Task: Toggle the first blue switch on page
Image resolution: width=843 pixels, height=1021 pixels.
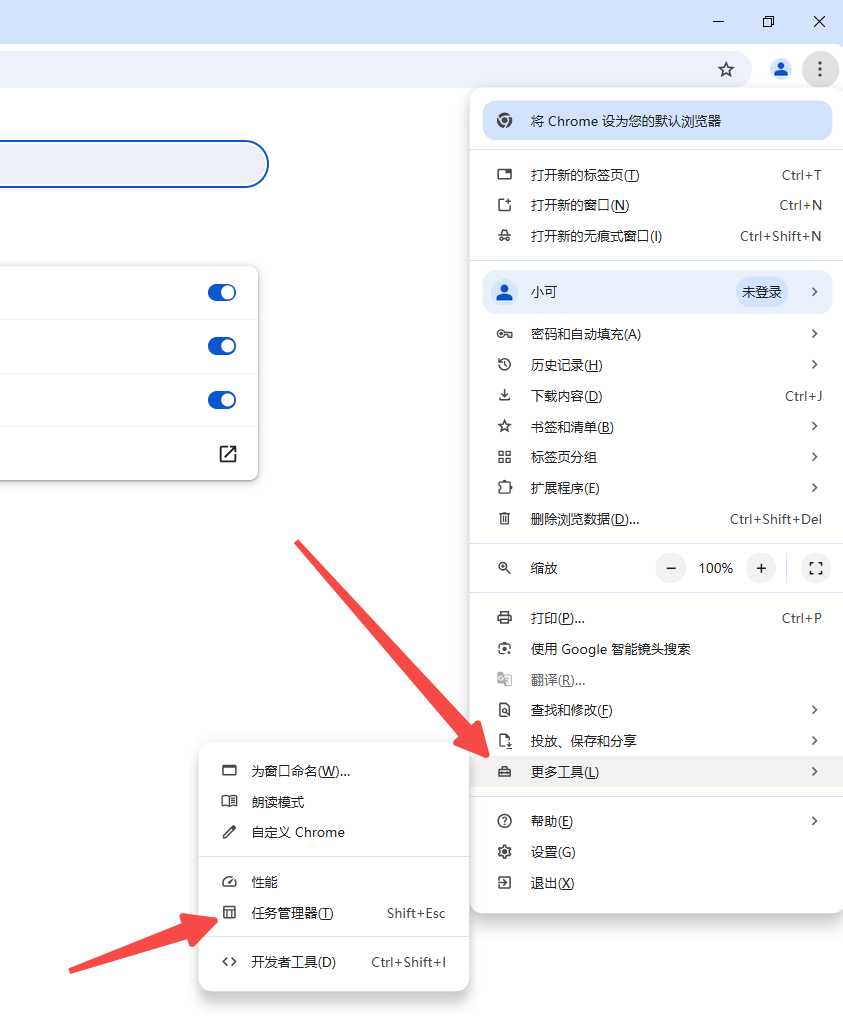Action: click(222, 292)
